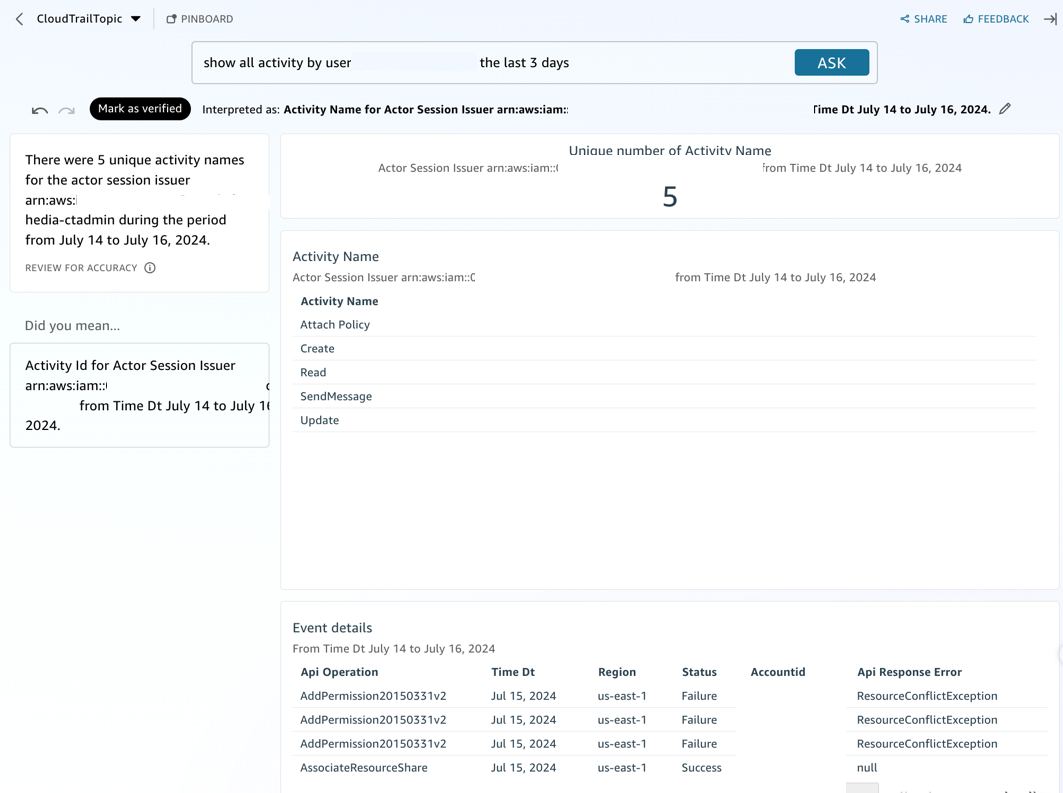Viewport: 1063px width, 793px height.
Task: Select the 'the last 3 days' phrase token
Action: click(523, 62)
